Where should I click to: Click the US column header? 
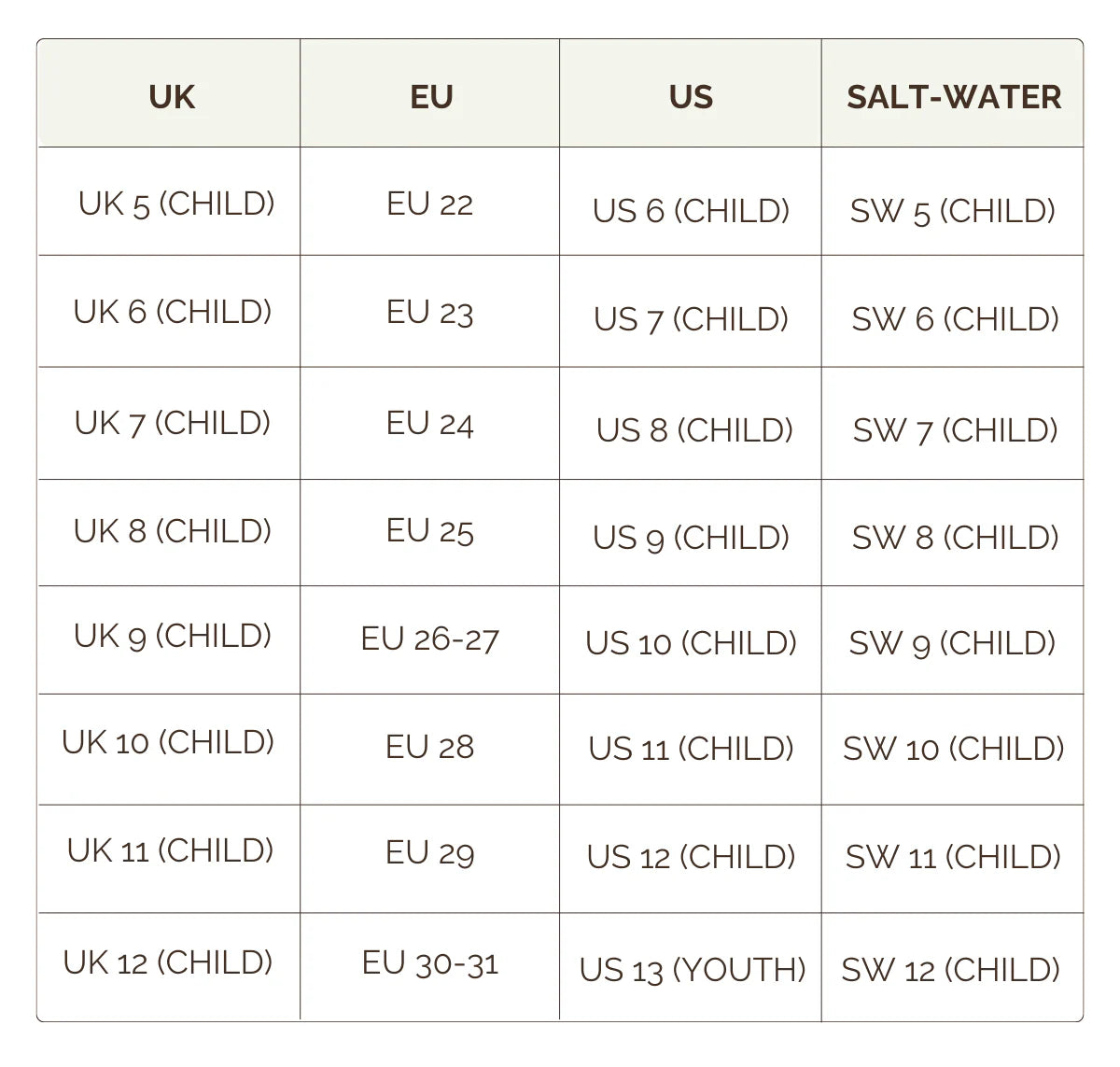pyautogui.click(x=691, y=97)
